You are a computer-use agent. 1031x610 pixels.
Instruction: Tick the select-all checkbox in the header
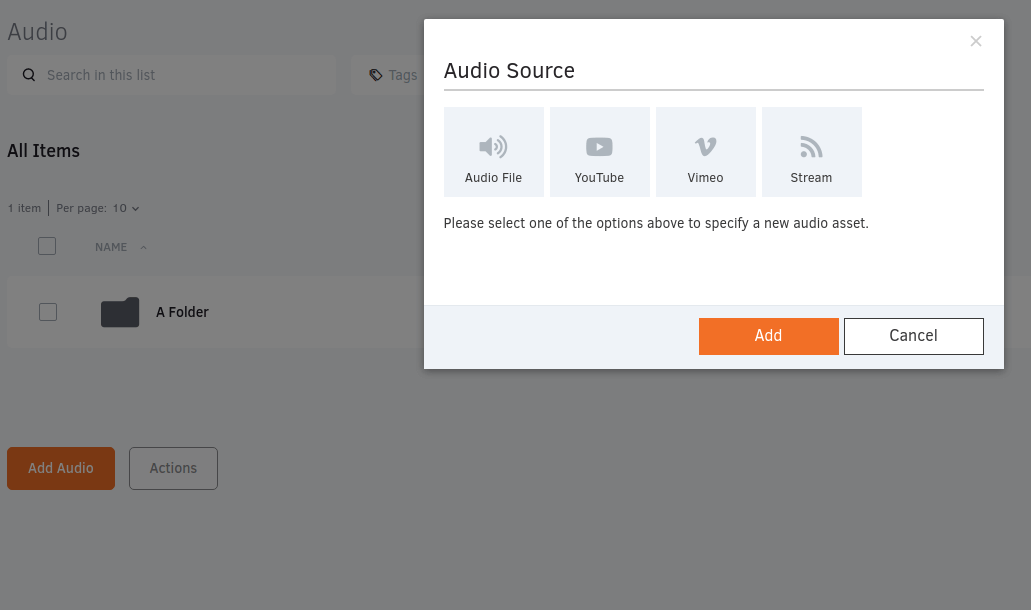pyautogui.click(x=47, y=246)
